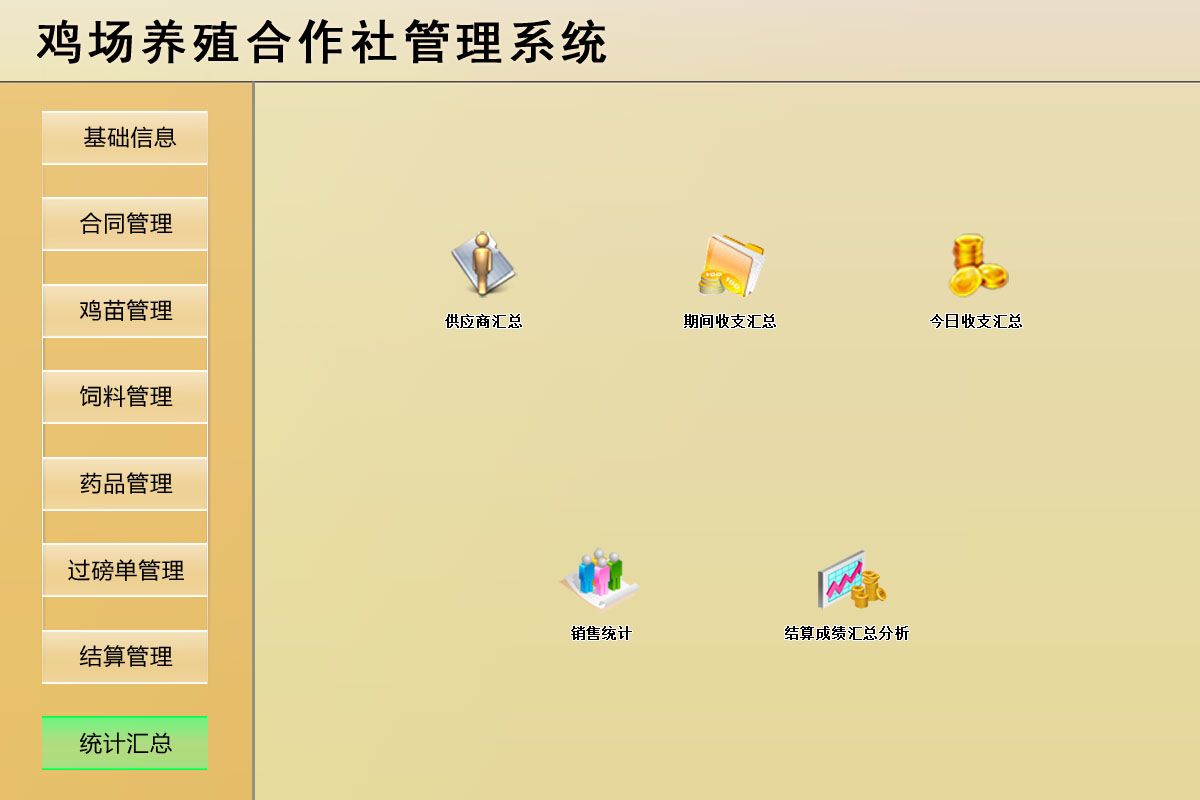This screenshot has width=1200, height=800.
Task: Open the 供应商汇总 supplier summary icon
Action: point(483,264)
